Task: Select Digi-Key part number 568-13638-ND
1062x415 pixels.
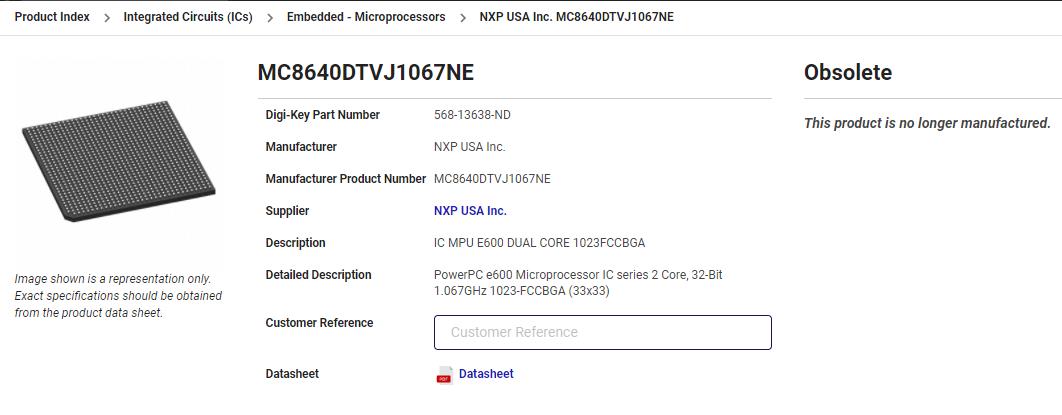Action: click(472, 115)
